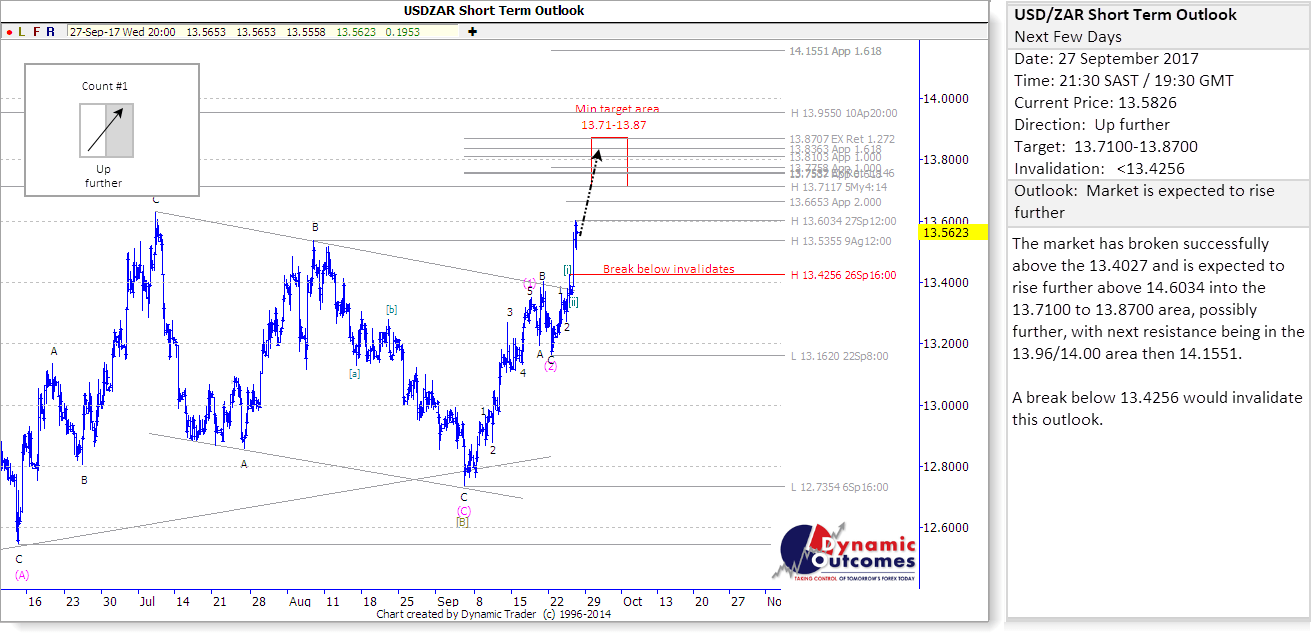This screenshot has width=1311, height=634.
Task: Click the paragraph starting 'A break below 13.4256'
Action: 1157,409
